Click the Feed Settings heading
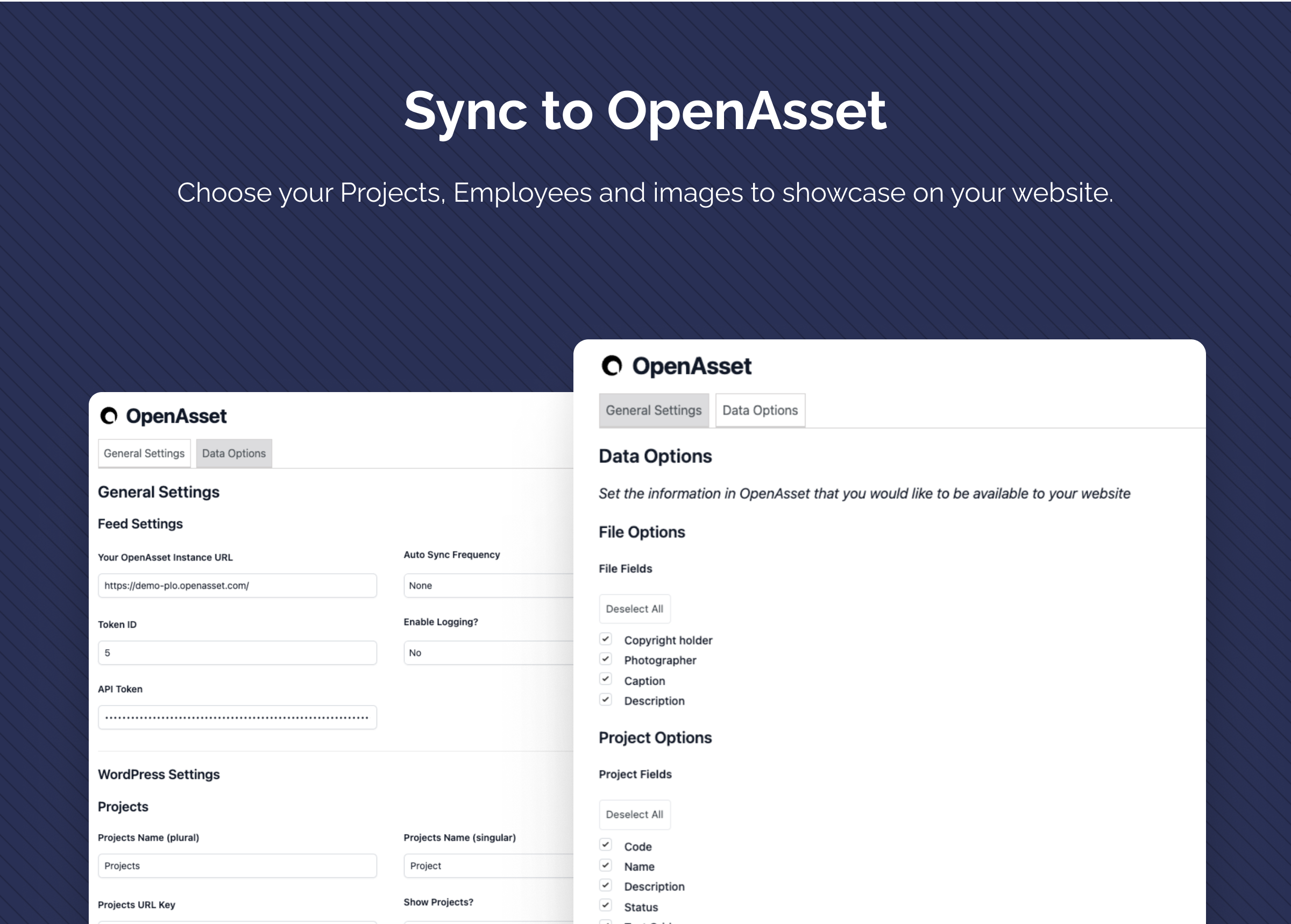 coord(140,524)
